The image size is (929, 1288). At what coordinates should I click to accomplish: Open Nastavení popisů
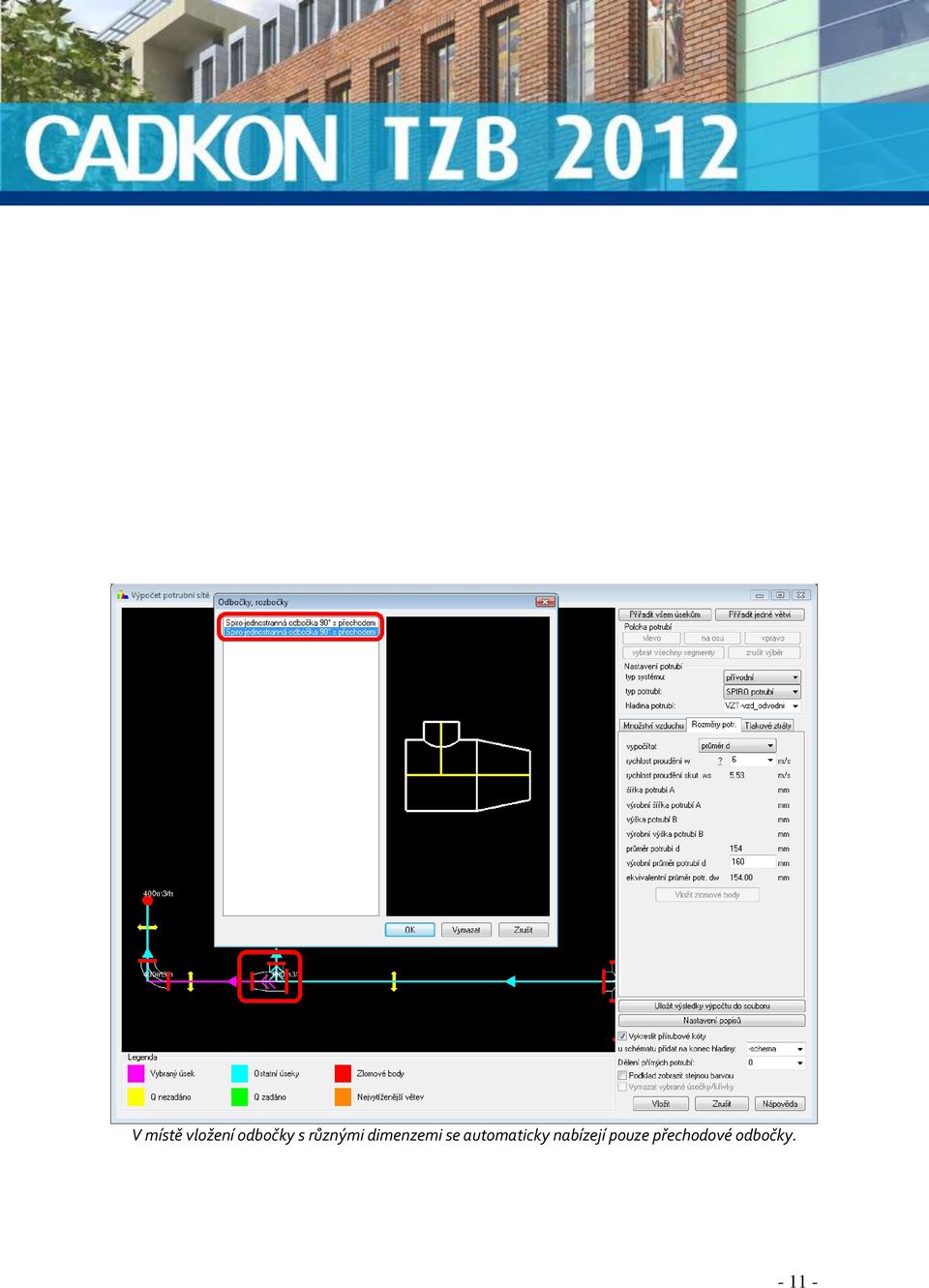coord(711,1021)
